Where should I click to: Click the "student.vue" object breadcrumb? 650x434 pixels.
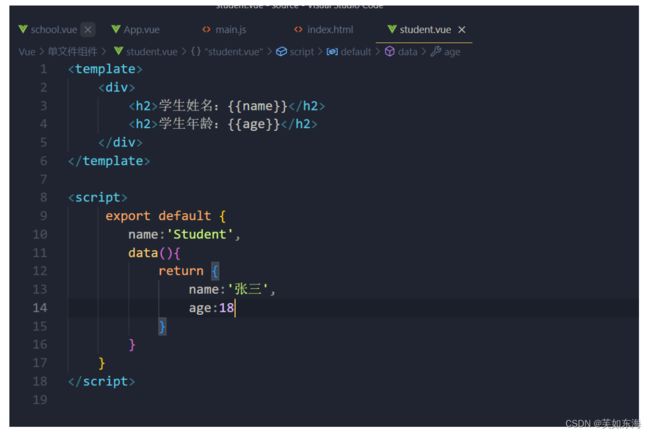(233, 52)
